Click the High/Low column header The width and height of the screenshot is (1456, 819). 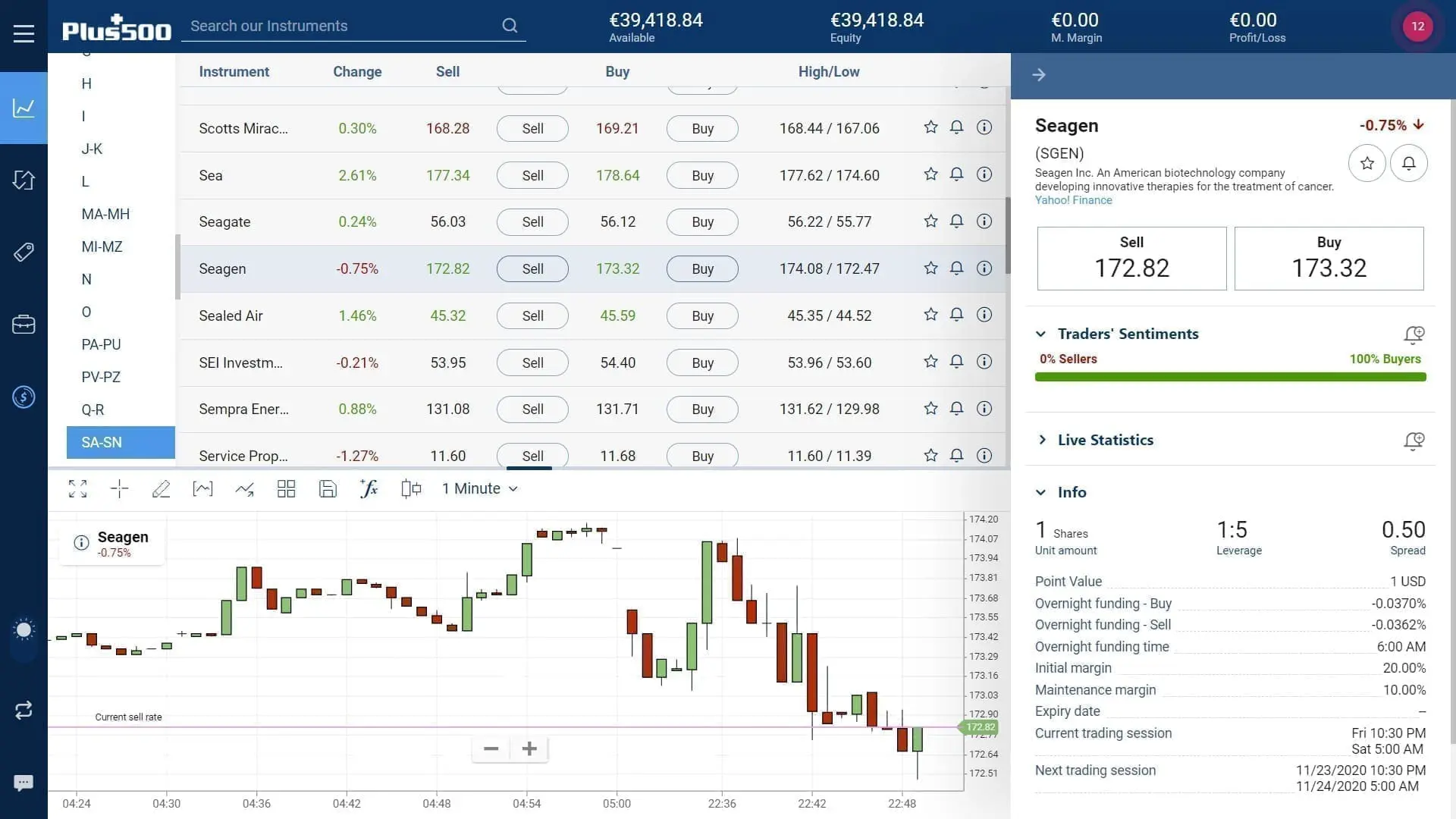(829, 71)
